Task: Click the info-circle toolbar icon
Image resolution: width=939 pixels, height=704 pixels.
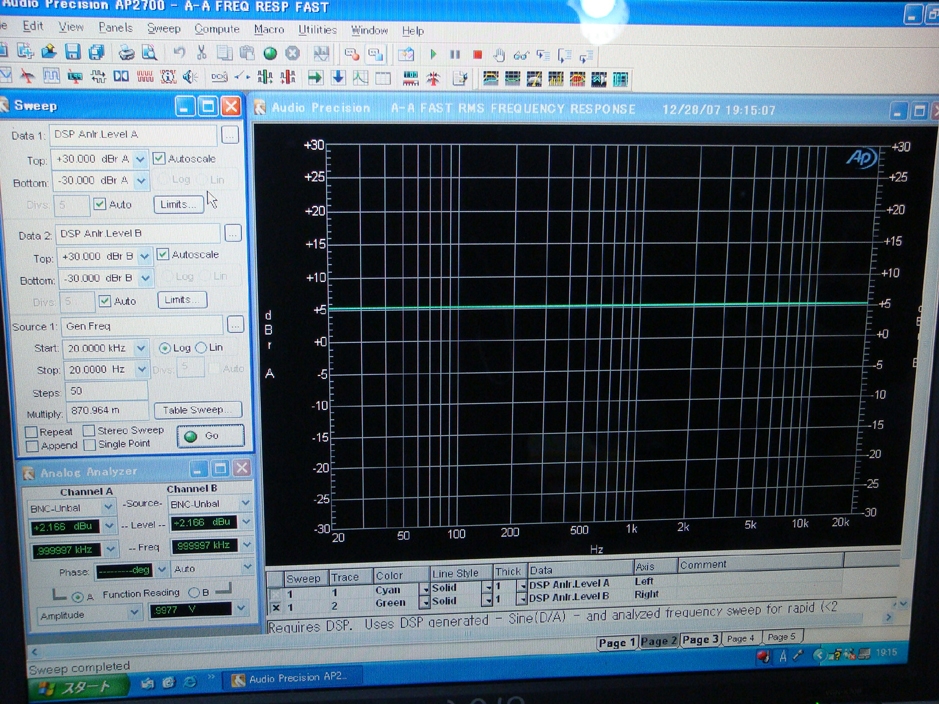Action: click(x=168, y=77)
